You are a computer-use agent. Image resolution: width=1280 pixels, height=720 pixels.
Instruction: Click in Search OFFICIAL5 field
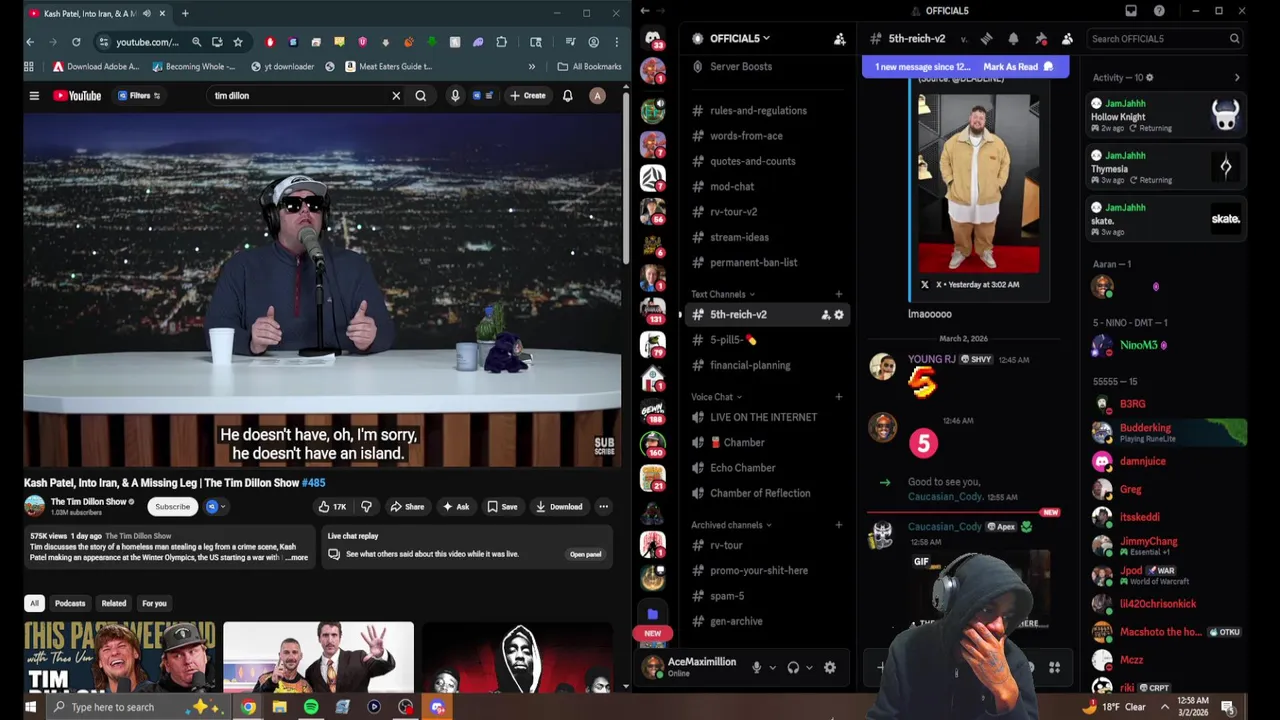point(1165,39)
